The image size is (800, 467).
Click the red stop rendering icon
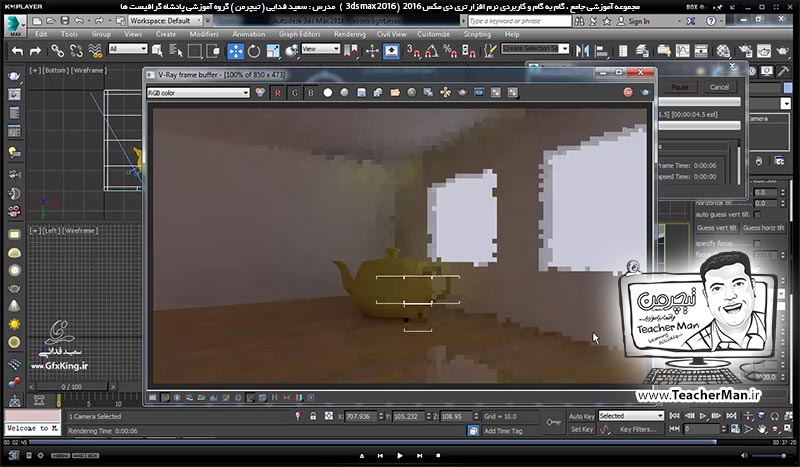(x=628, y=92)
